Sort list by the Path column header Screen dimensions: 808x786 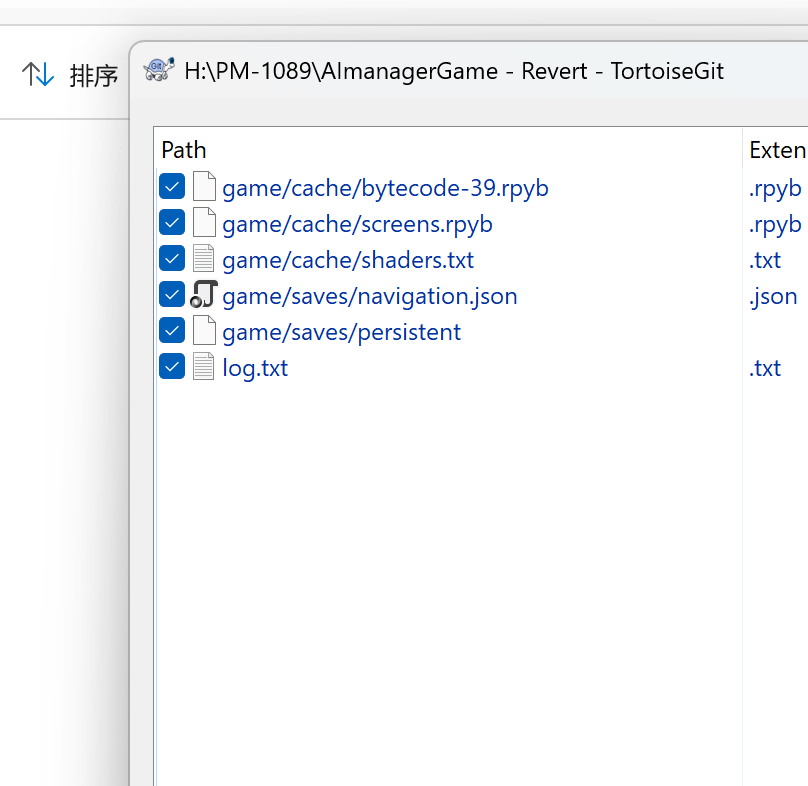(x=448, y=150)
